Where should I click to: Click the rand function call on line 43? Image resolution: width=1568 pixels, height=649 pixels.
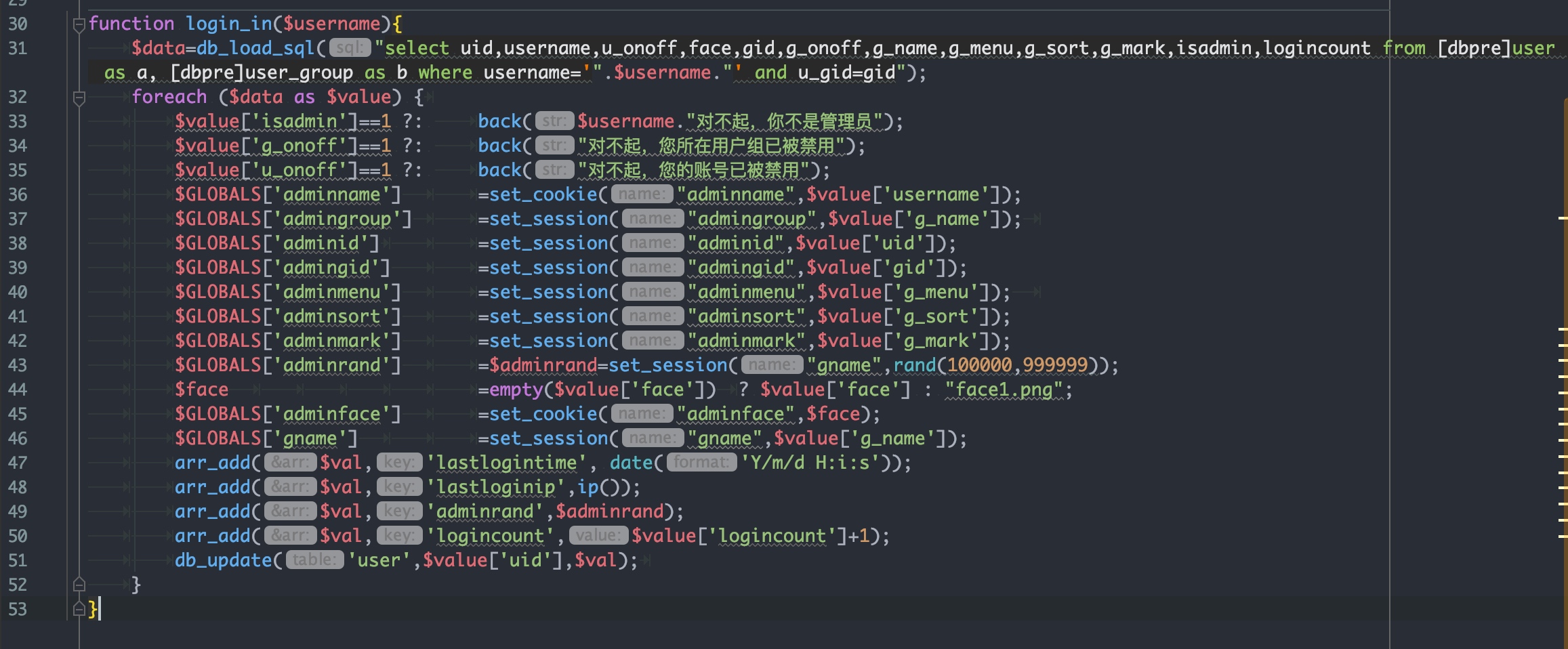[914, 365]
